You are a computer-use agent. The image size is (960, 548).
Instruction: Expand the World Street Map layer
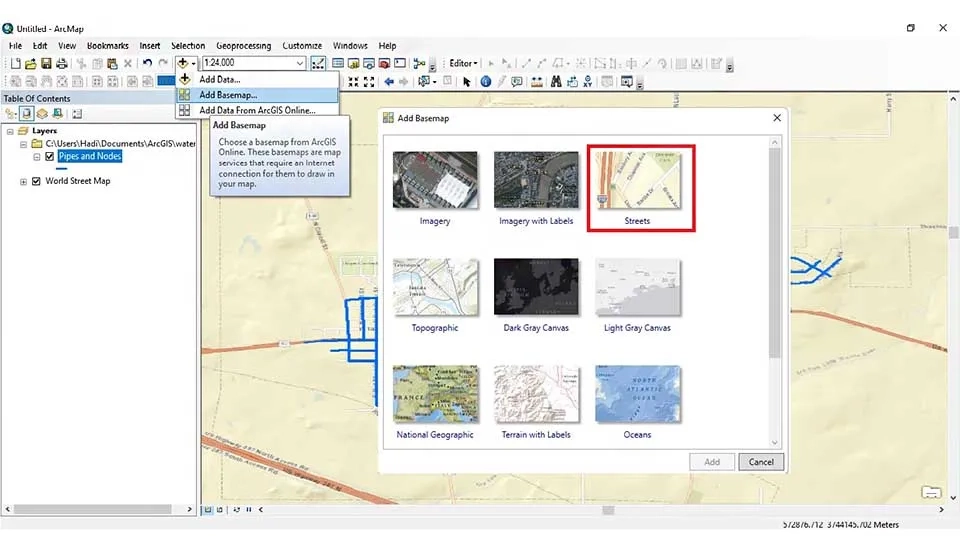[24, 181]
